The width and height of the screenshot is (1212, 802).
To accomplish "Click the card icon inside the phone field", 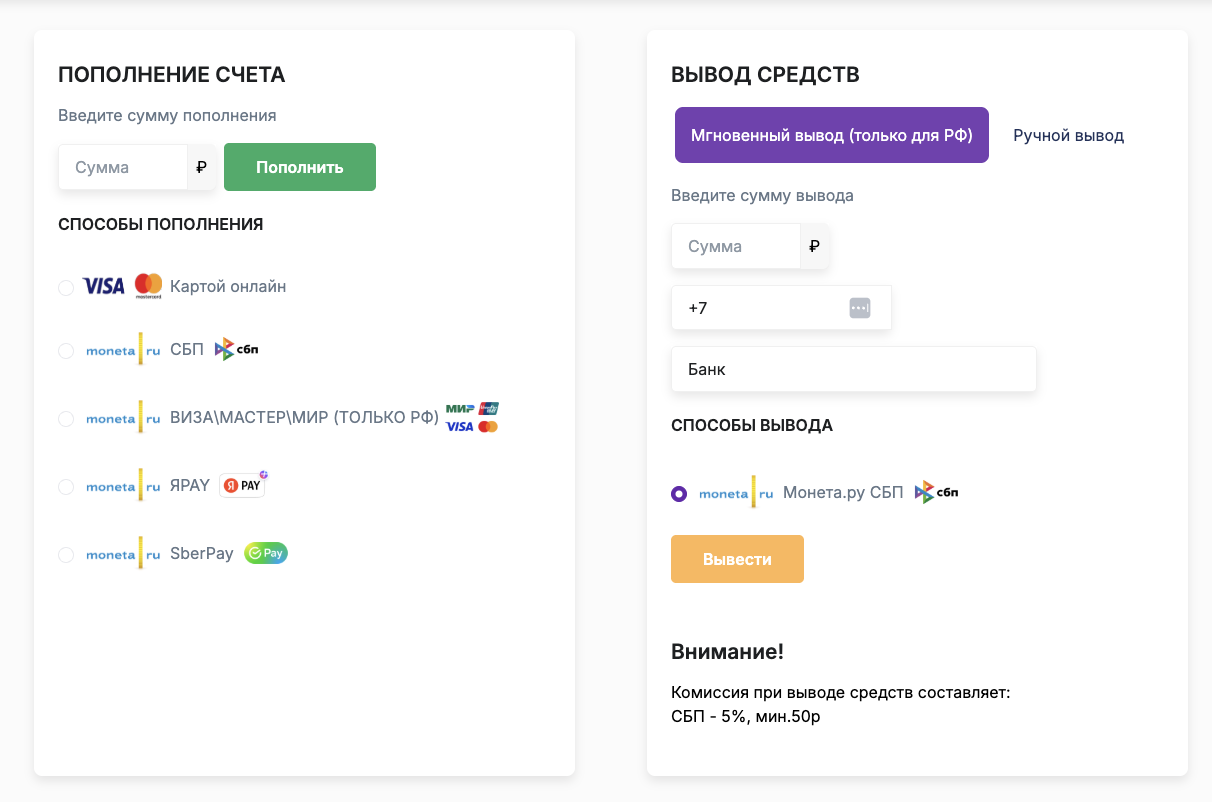I will 859,307.
